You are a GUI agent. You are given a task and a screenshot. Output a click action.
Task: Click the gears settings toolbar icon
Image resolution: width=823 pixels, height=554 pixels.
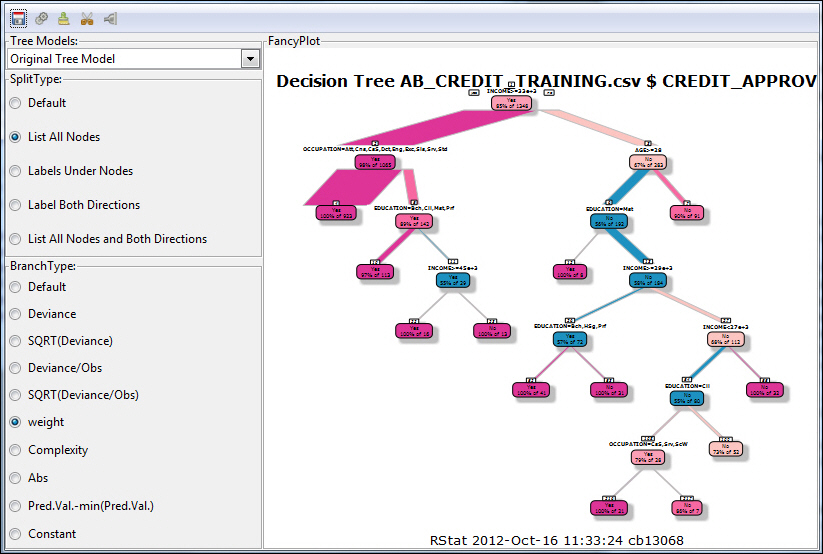(x=41, y=19)
